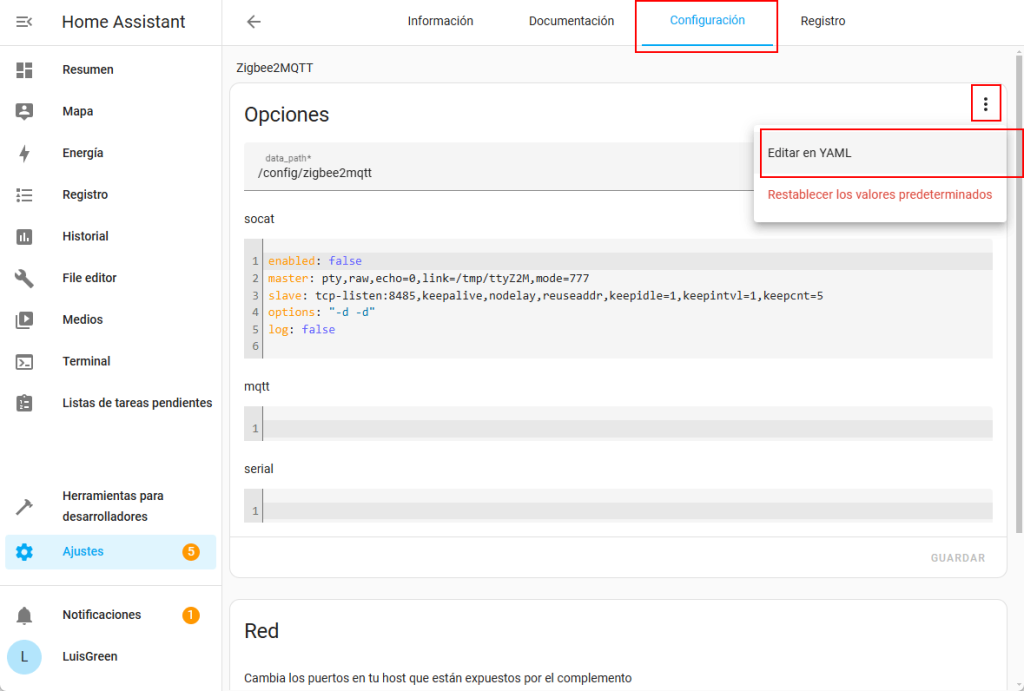The height and width of the screenshot is (691, 1024).
Task: Switch to the Información tab
Action: point(440,21)
